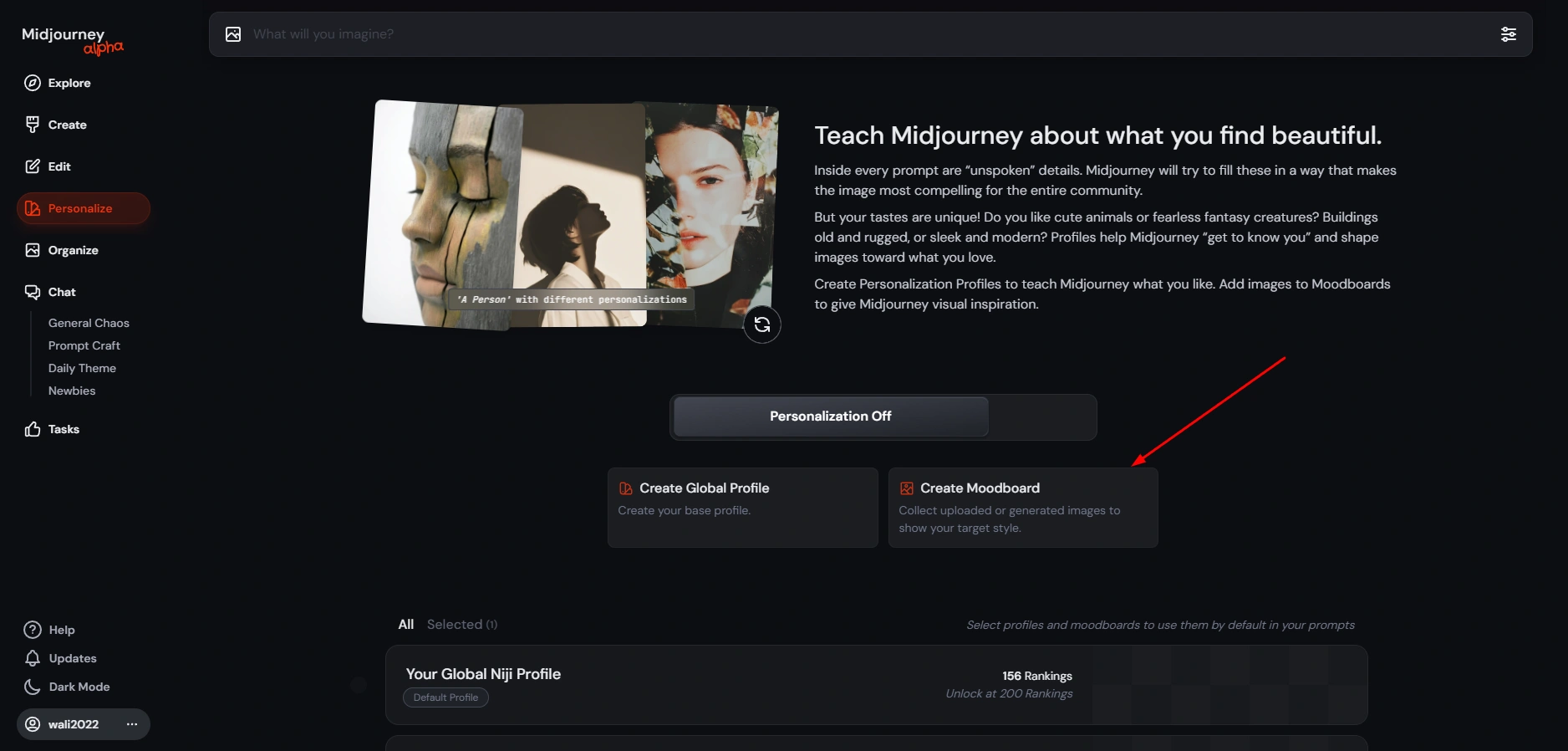
Task: Switch to the Selected (1) tab
Action: click(x=462, y=625)
